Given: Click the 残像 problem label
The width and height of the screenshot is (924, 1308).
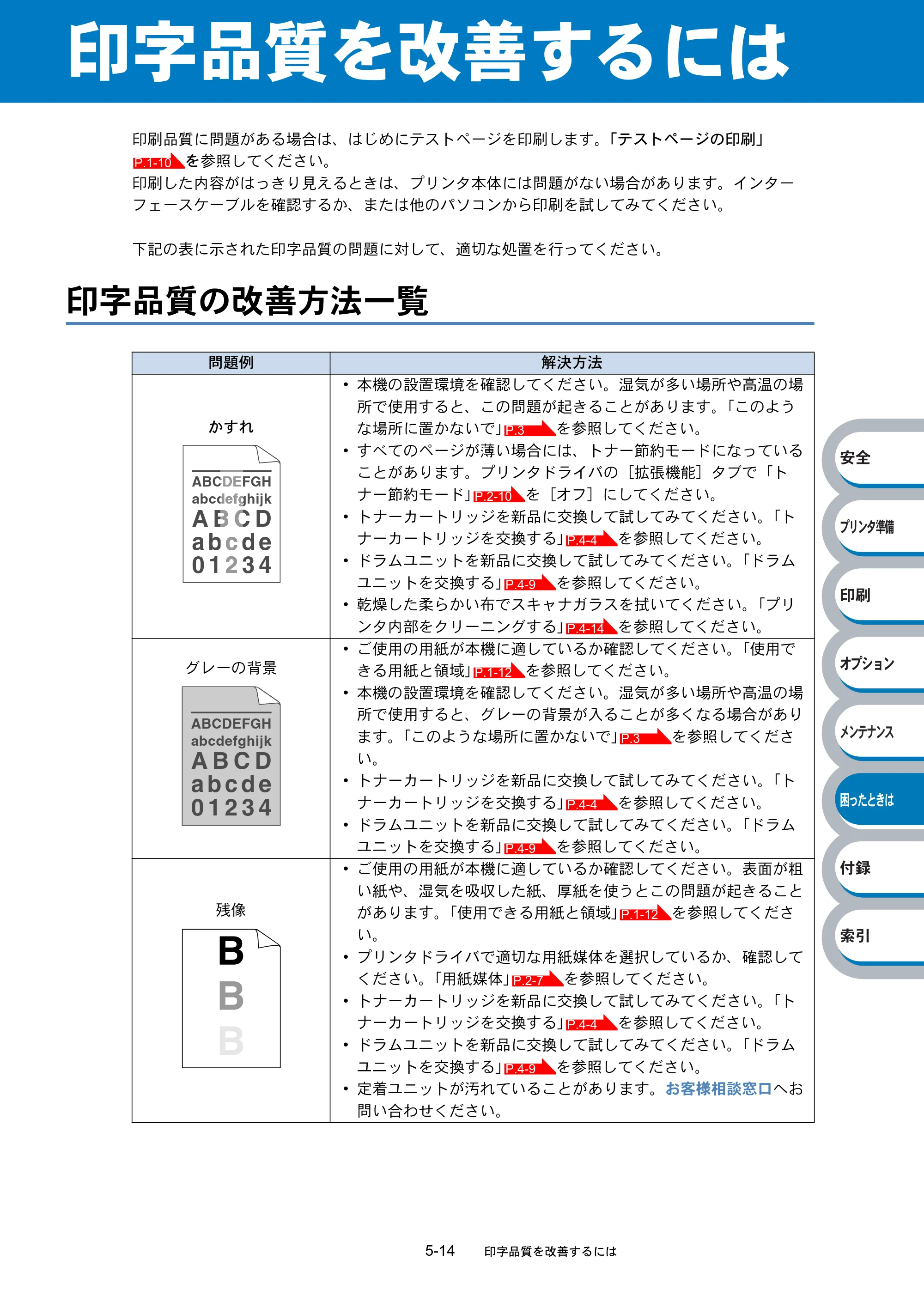Looking at the screenshot, I should 231,909.
